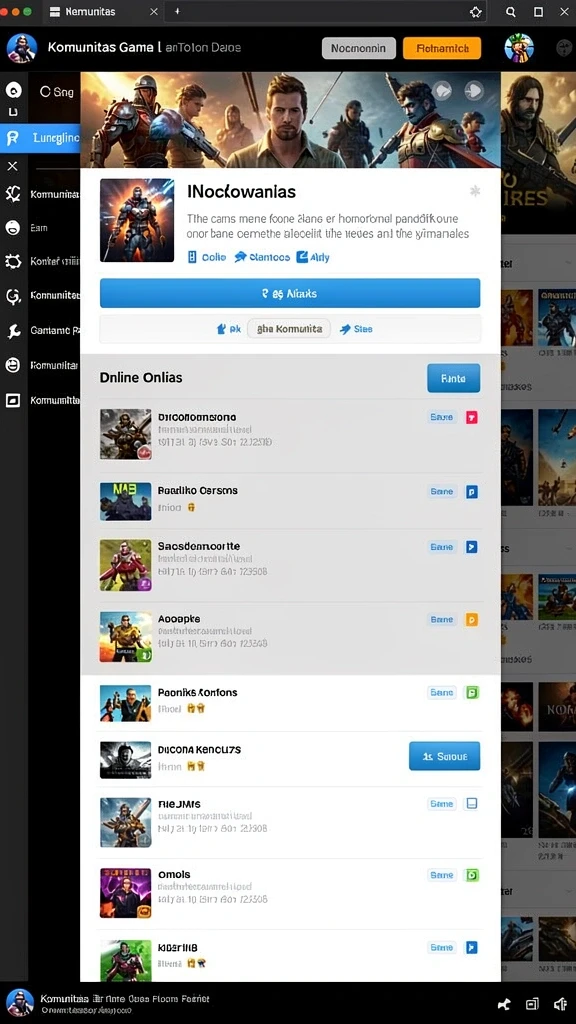Click the blue Fiante button
This screenshot has height=1024, width=576.
click(453, 378)
